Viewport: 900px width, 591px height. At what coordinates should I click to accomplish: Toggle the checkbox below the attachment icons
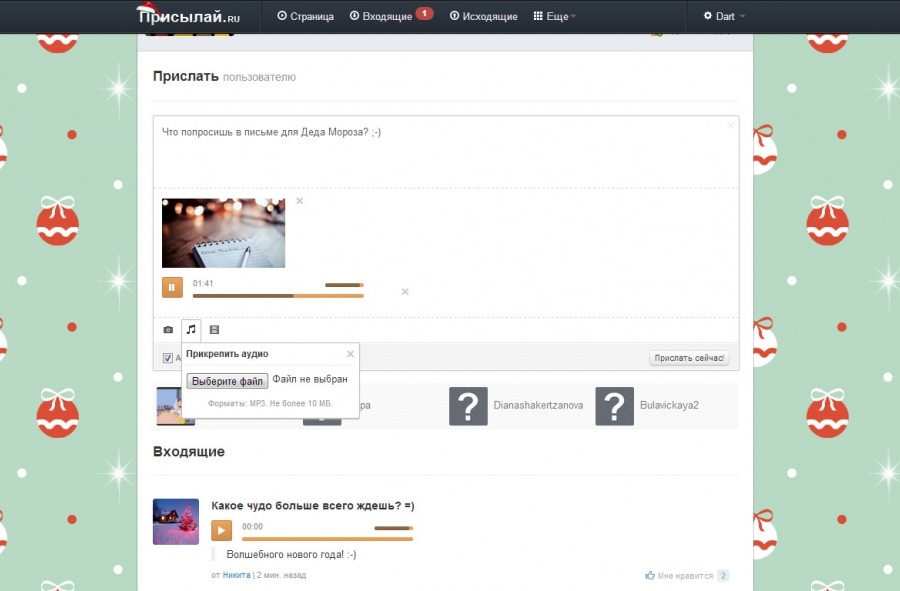168,358
